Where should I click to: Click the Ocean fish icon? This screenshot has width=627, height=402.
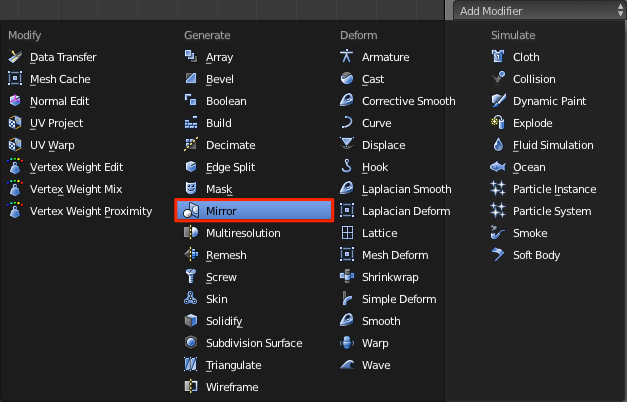point(498,166)
